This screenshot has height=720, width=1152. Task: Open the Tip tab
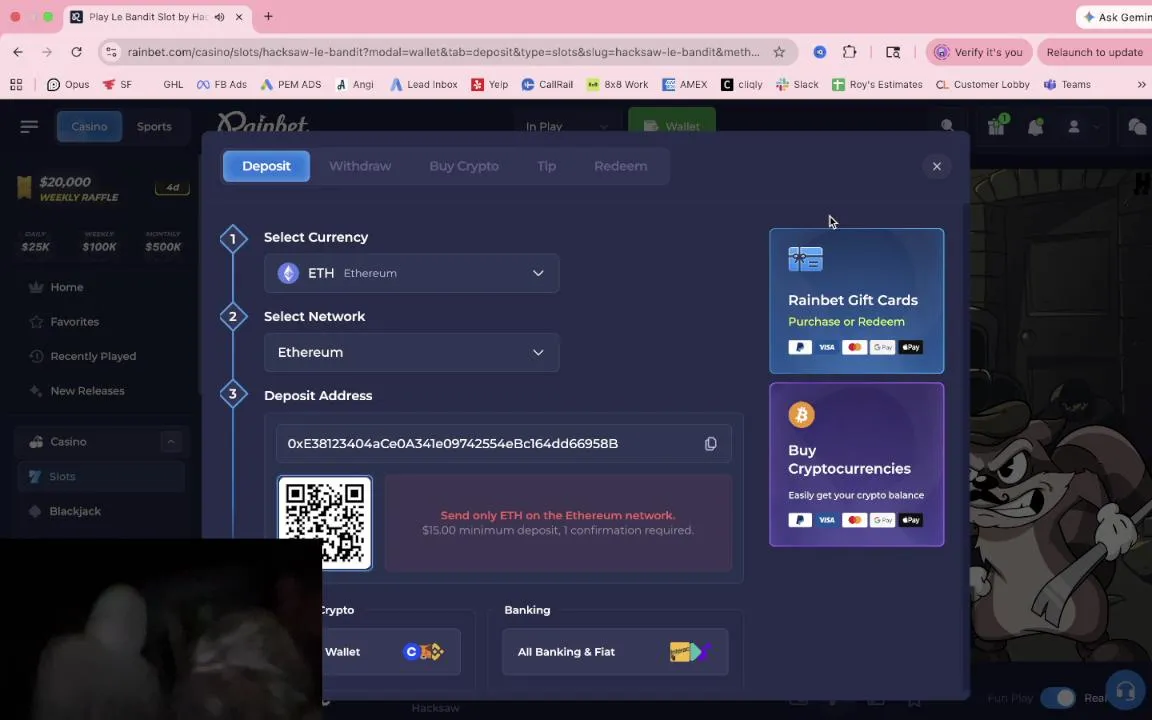pyautogui.click(x=546, y=166)
